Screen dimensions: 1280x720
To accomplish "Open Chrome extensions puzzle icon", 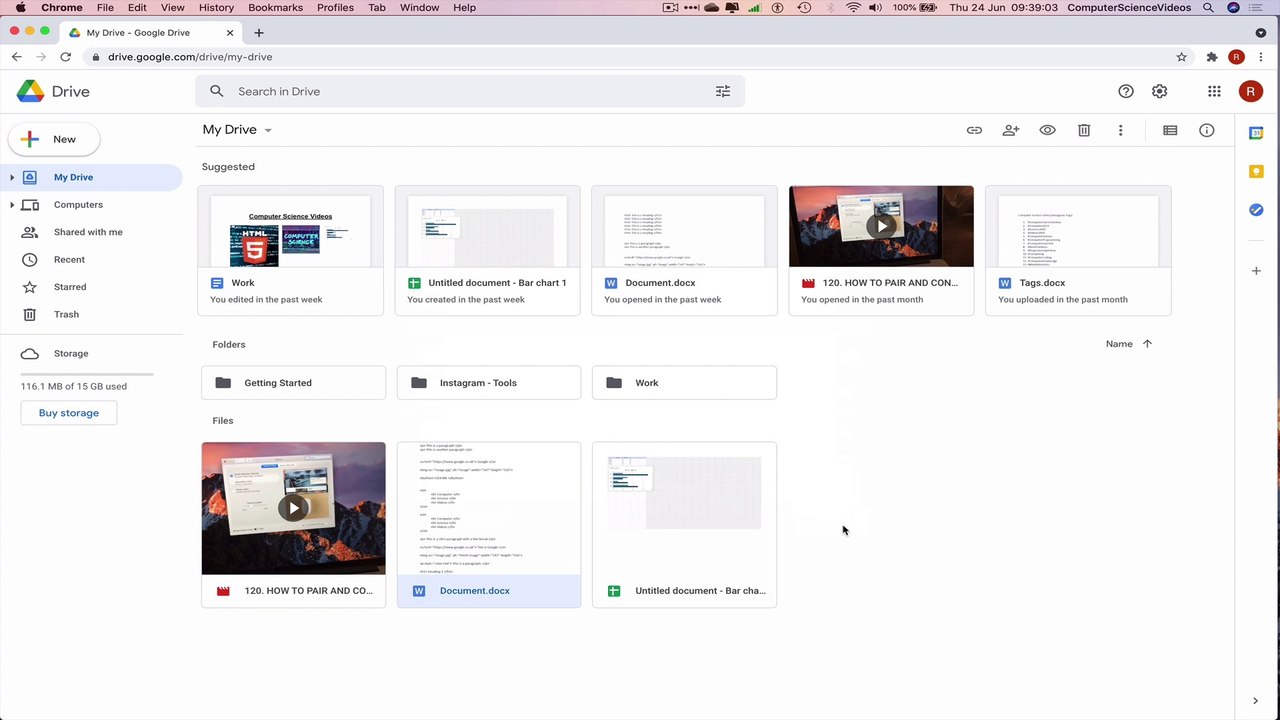I will [1212, 57].
